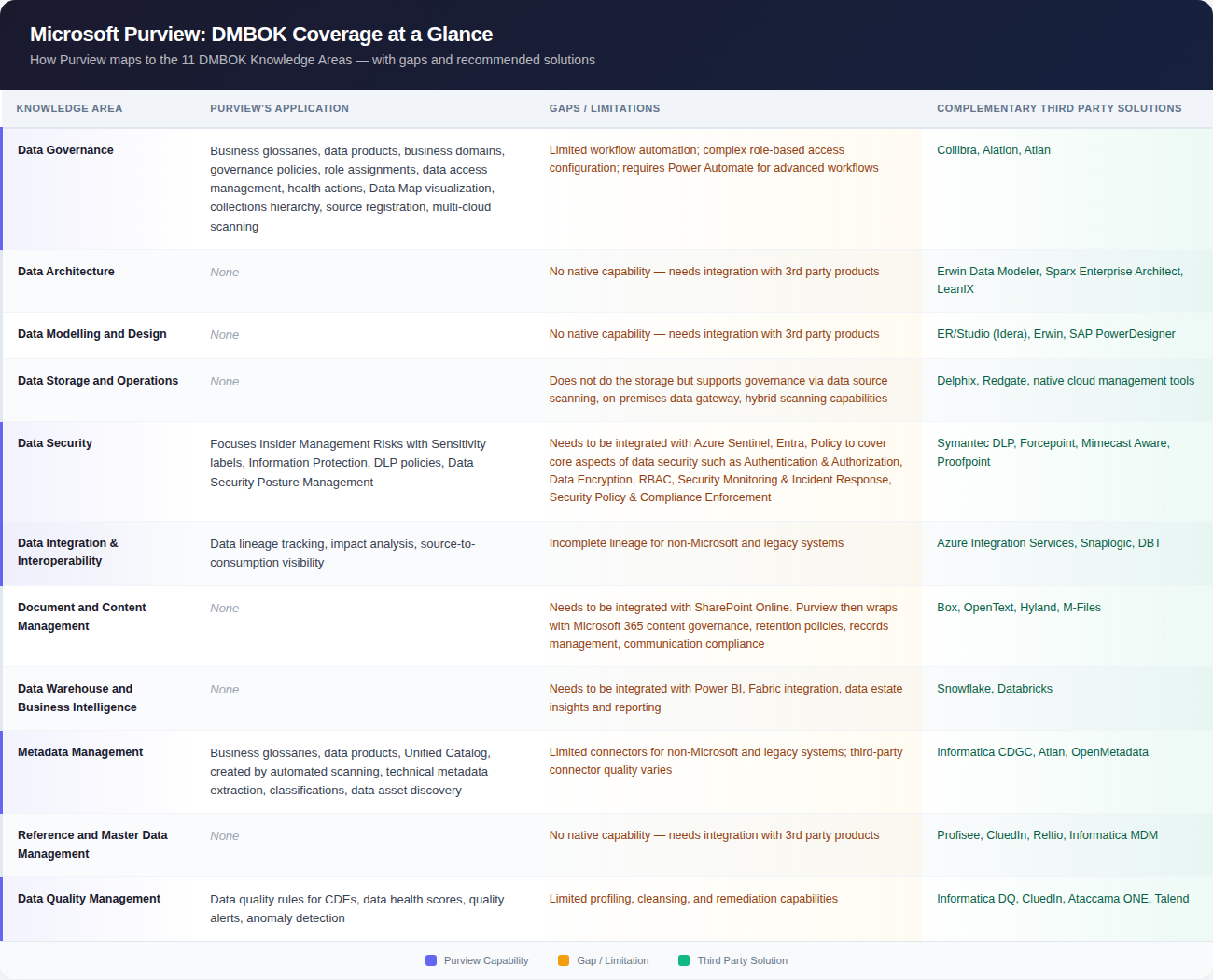The height and width of the screenshot is (980, 1213).
Task: Click the 'COMPLEMENTARY THIRD PARTY SOLUTIONS' column header
Action: 1059,108
